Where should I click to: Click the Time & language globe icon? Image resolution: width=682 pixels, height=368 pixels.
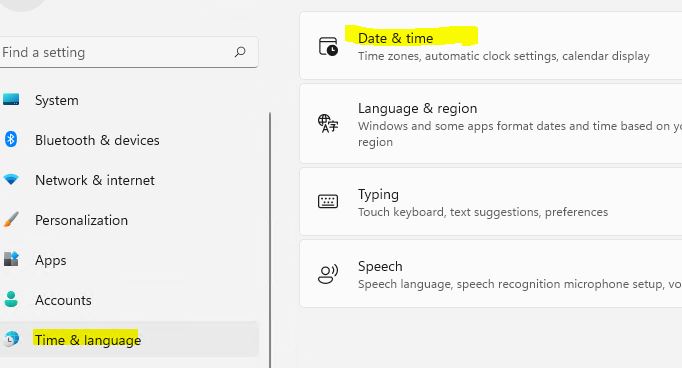[x=12, y=339]
